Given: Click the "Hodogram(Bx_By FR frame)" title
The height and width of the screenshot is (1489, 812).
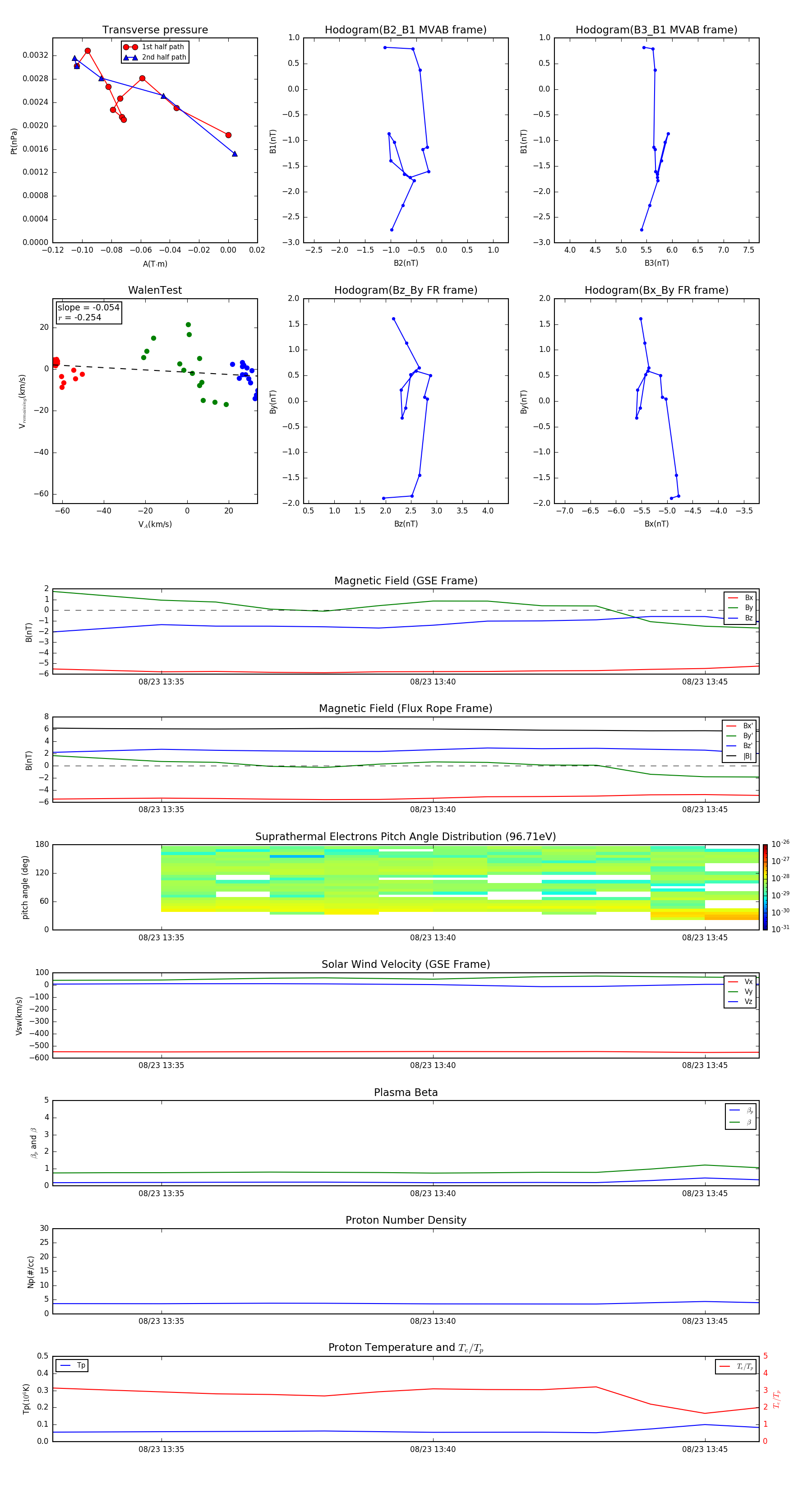Looking at the screenshot, I should coord(656,290).
